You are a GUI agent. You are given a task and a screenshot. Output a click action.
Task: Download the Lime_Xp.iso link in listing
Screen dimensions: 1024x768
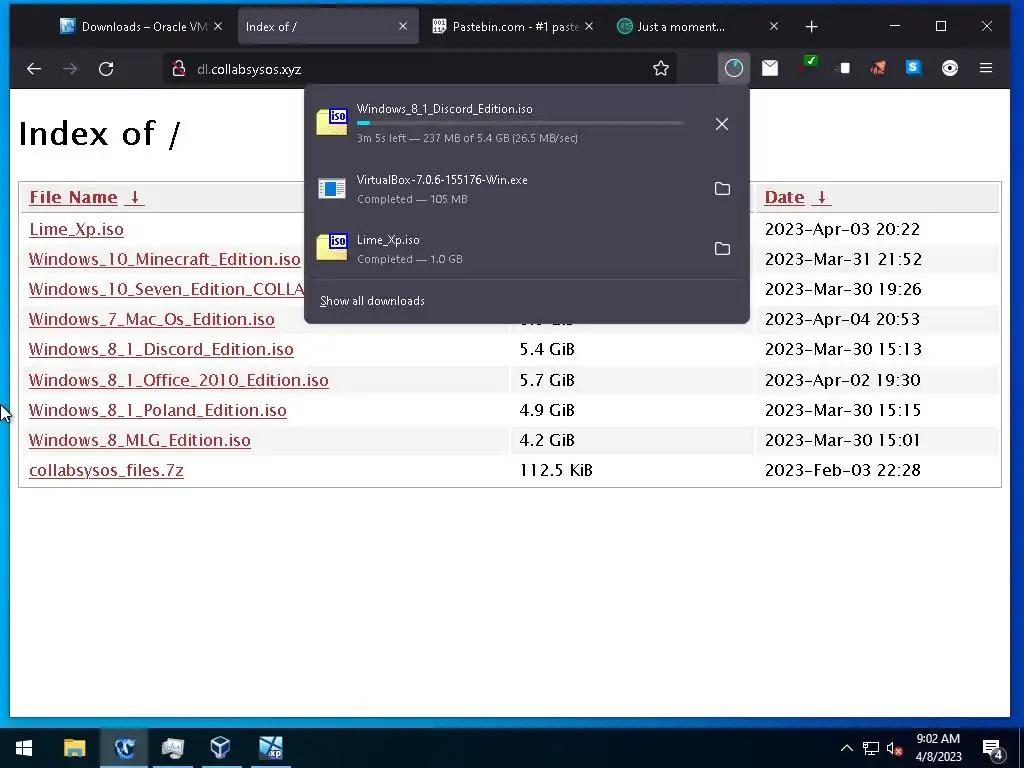(x=76, y=229)
